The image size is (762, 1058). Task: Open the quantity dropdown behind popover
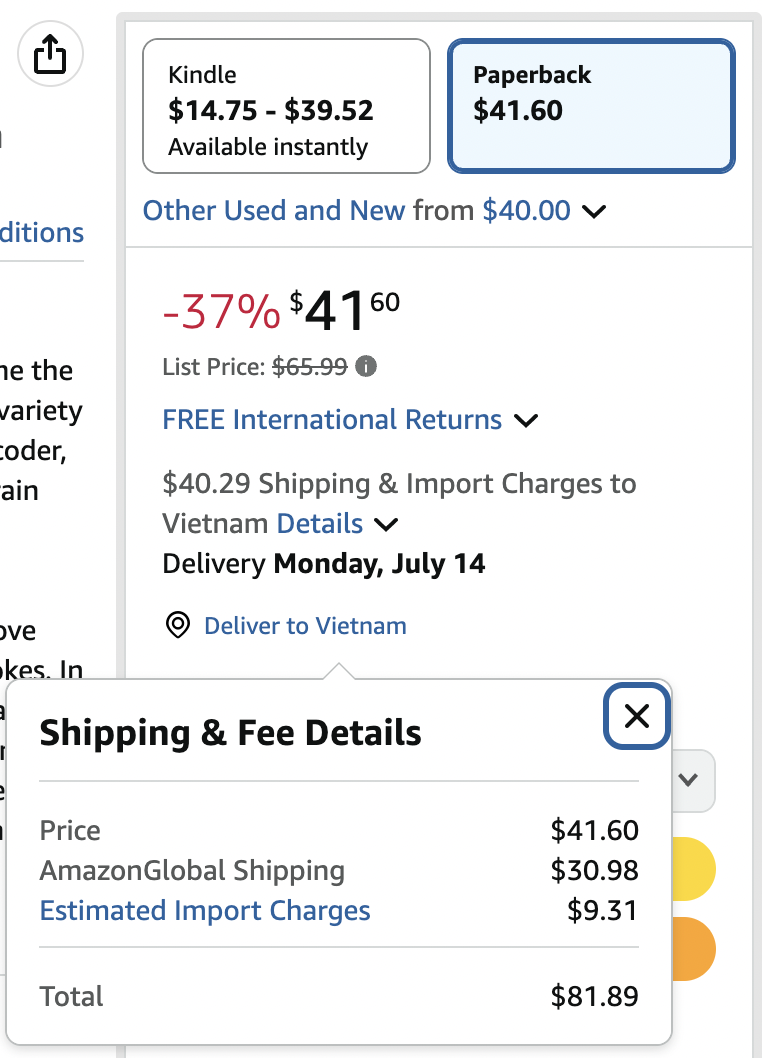click(x=694, y=781)
